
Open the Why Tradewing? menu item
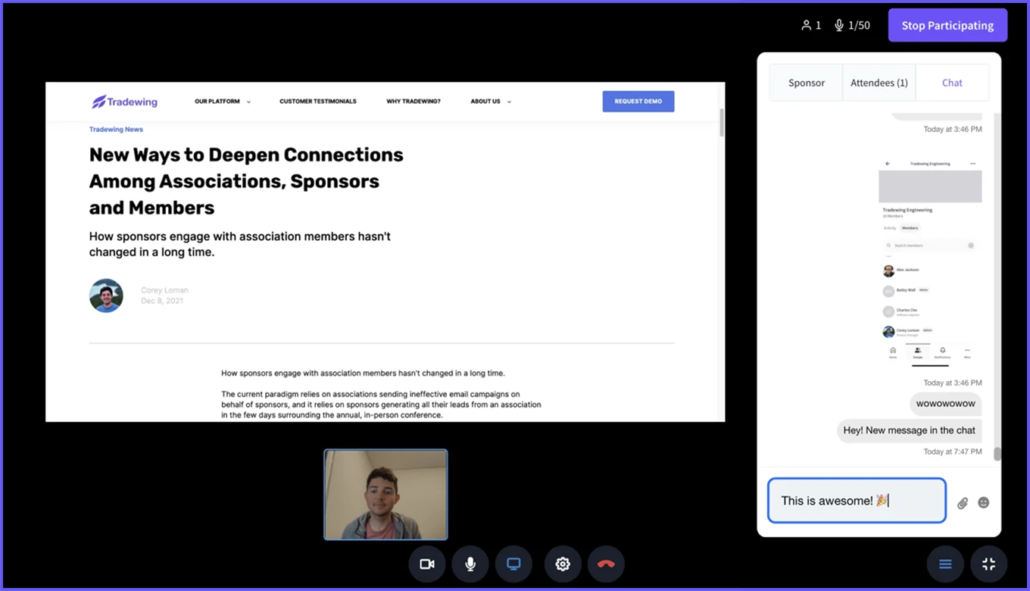413,101
